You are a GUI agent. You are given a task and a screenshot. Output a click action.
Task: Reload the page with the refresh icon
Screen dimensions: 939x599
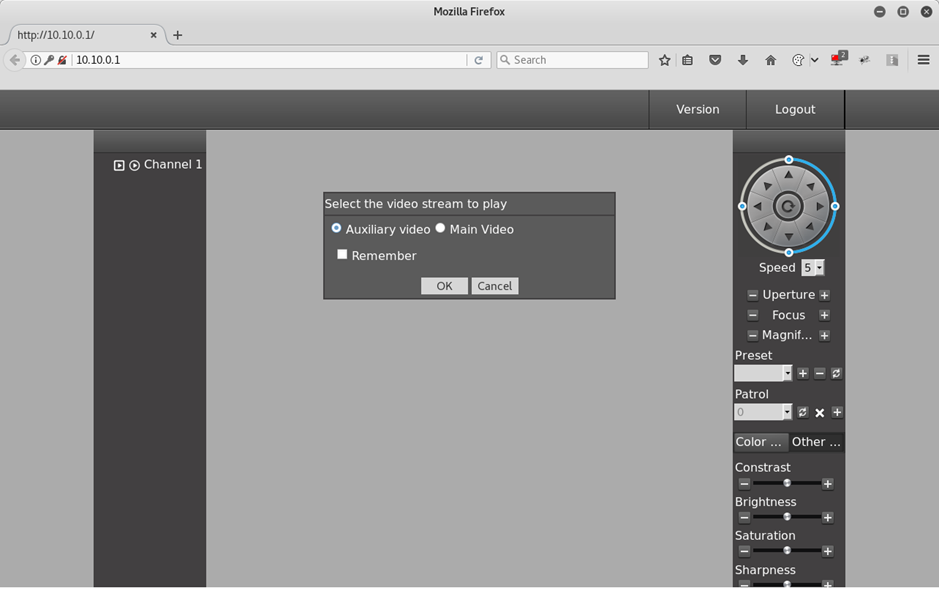pyautogui.click(x=478, y=60)
